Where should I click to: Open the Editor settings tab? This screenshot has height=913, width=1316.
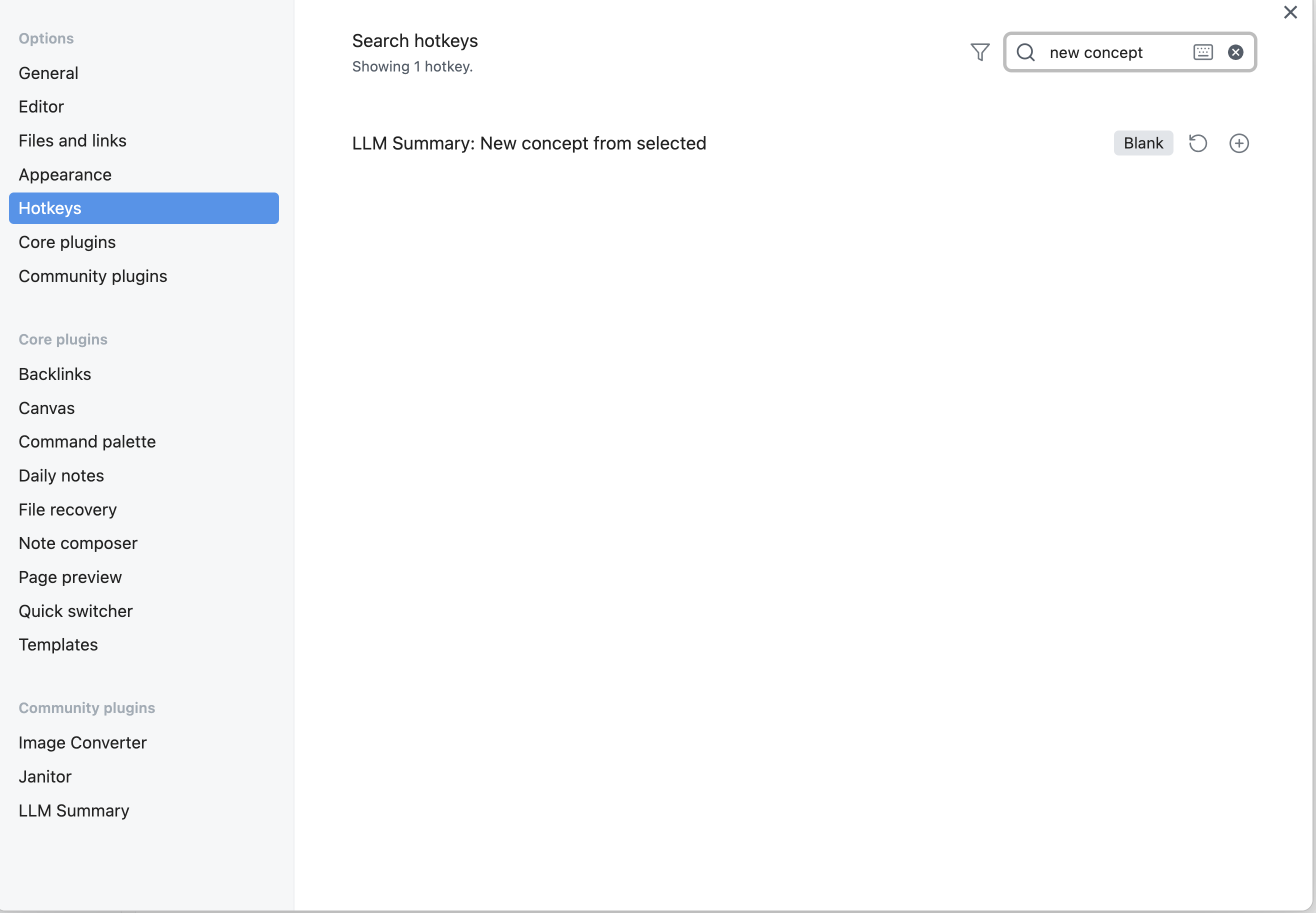tap(41, 107)
